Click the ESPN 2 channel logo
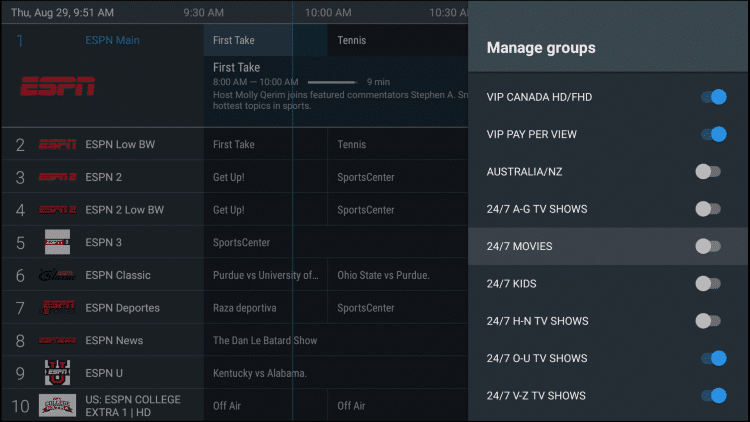750x422 pixels. (57, 177)
